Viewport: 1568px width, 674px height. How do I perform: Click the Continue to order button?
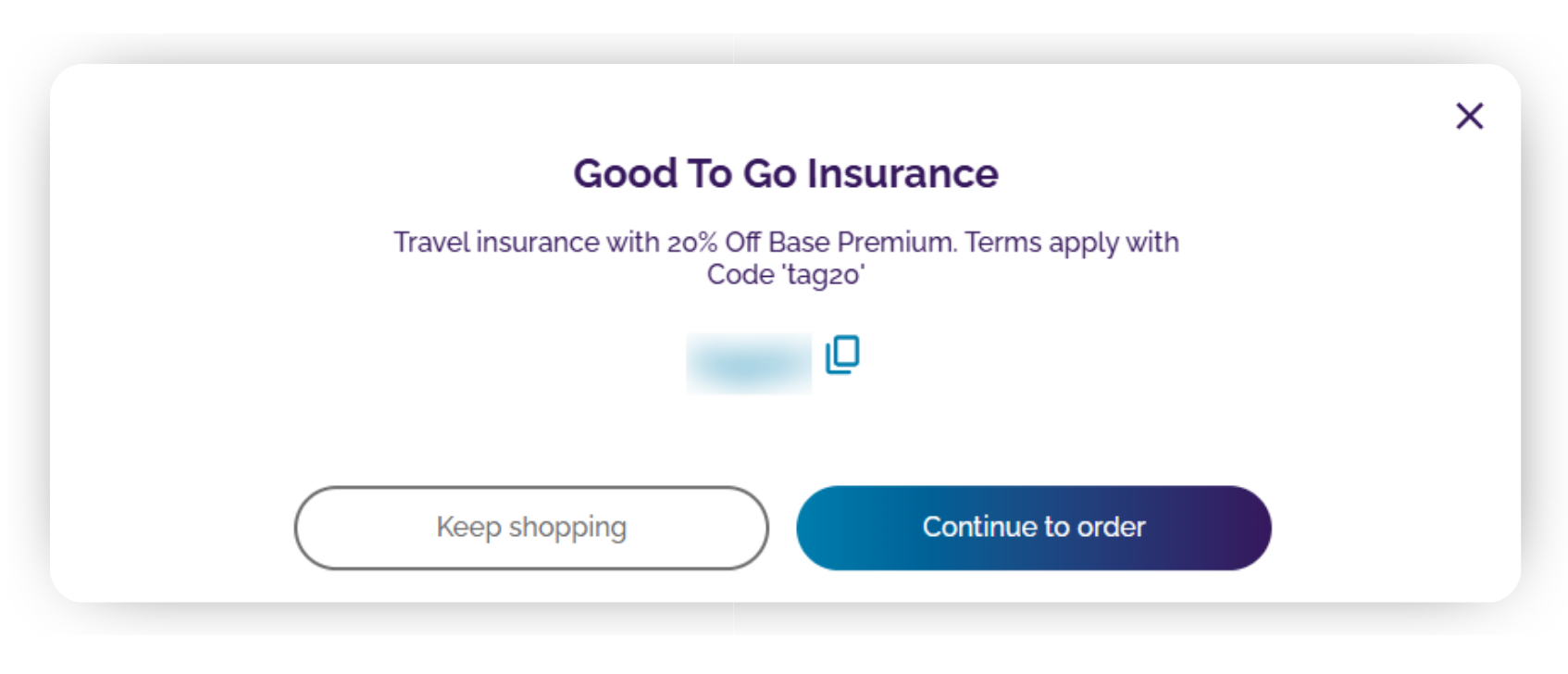coord(1033,528)
